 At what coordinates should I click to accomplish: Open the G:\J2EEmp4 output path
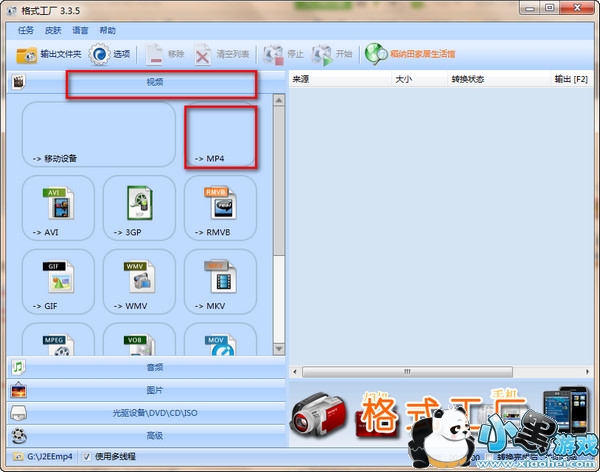pyautogui.click(x=43, y=457)
